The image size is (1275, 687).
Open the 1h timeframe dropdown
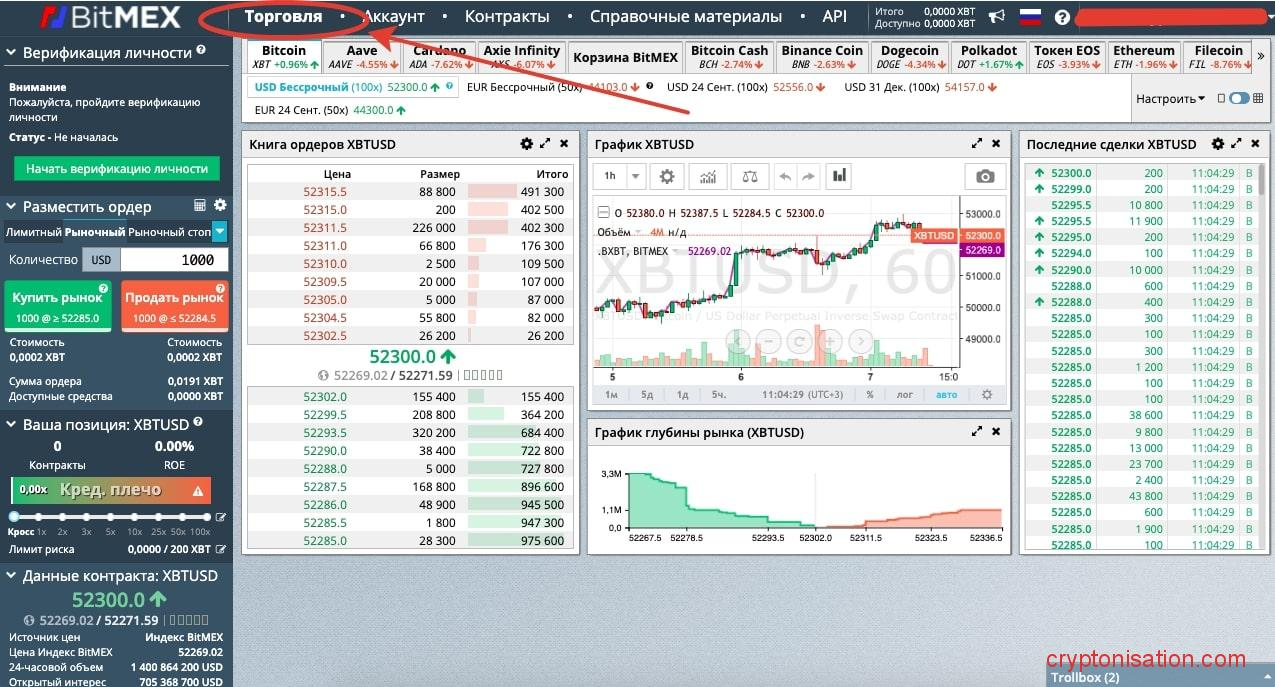[x=635, y=177]
